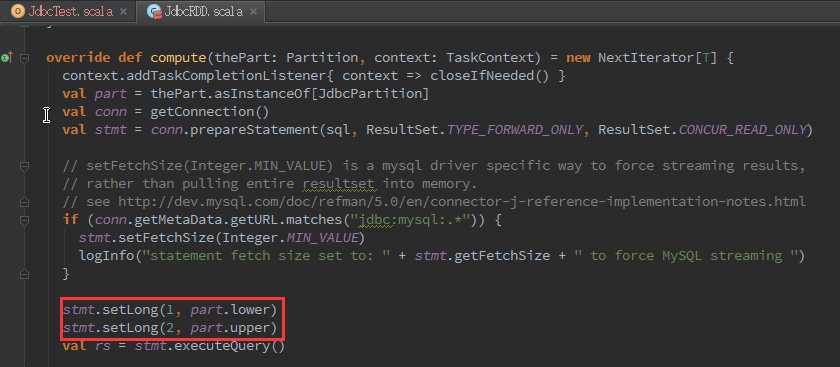This screenshot has width=840, height=367.
Task: Click the override gutter marker beside compute
Action: pyautogui.click(x=6, y=57)
